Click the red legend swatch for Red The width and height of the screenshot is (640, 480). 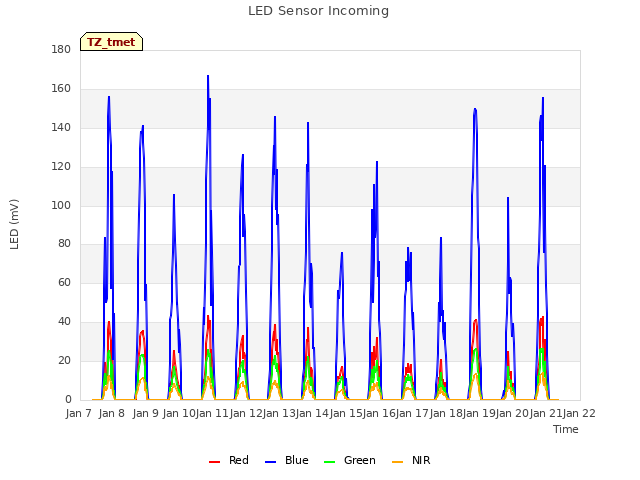(214, 462)
